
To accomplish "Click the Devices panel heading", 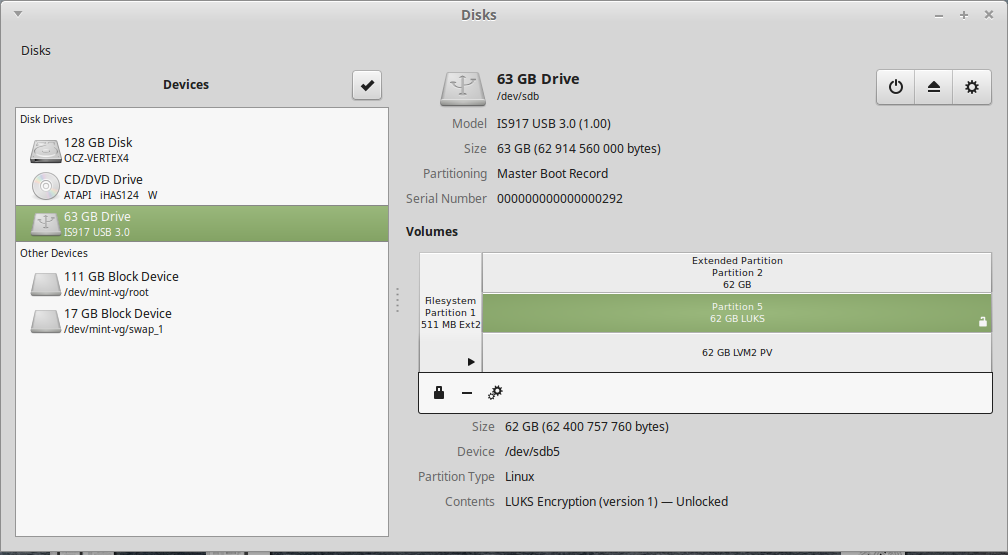I will 186,85.
